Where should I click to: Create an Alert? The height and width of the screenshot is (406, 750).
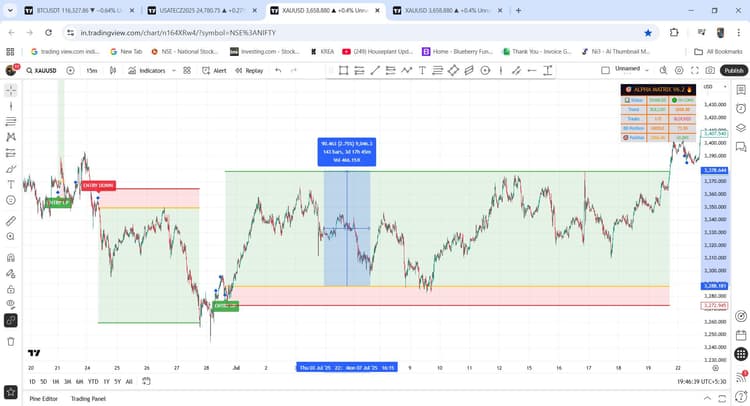click(x=214, y=70)
